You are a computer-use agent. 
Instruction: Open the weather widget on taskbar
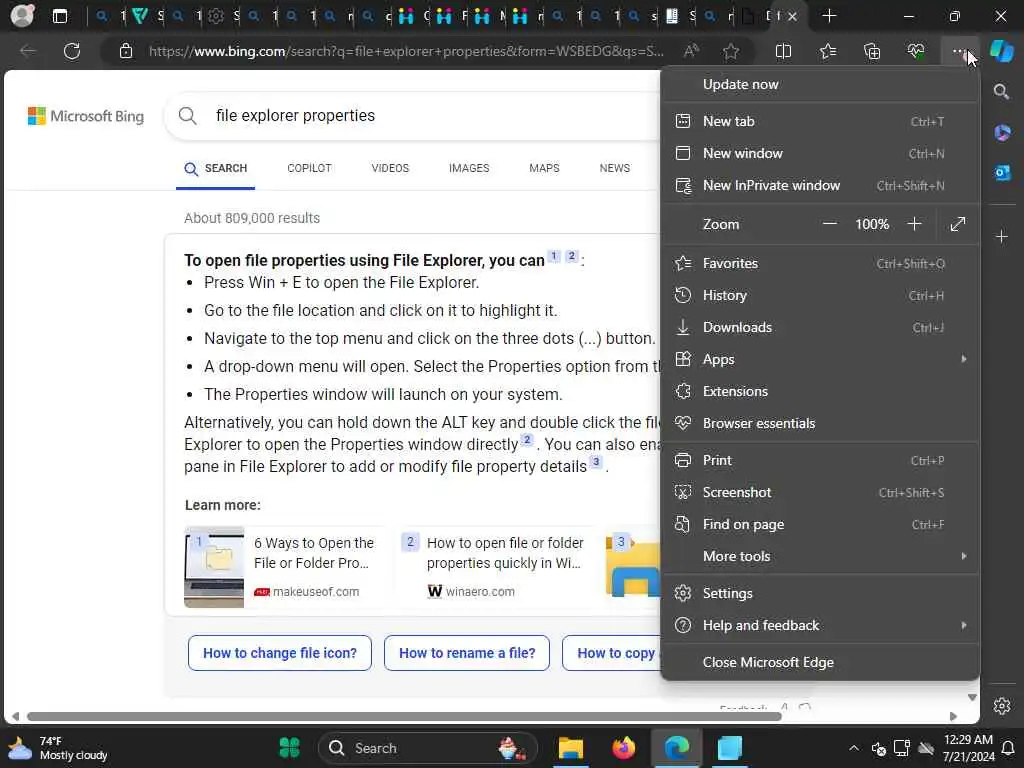(57, 748)
